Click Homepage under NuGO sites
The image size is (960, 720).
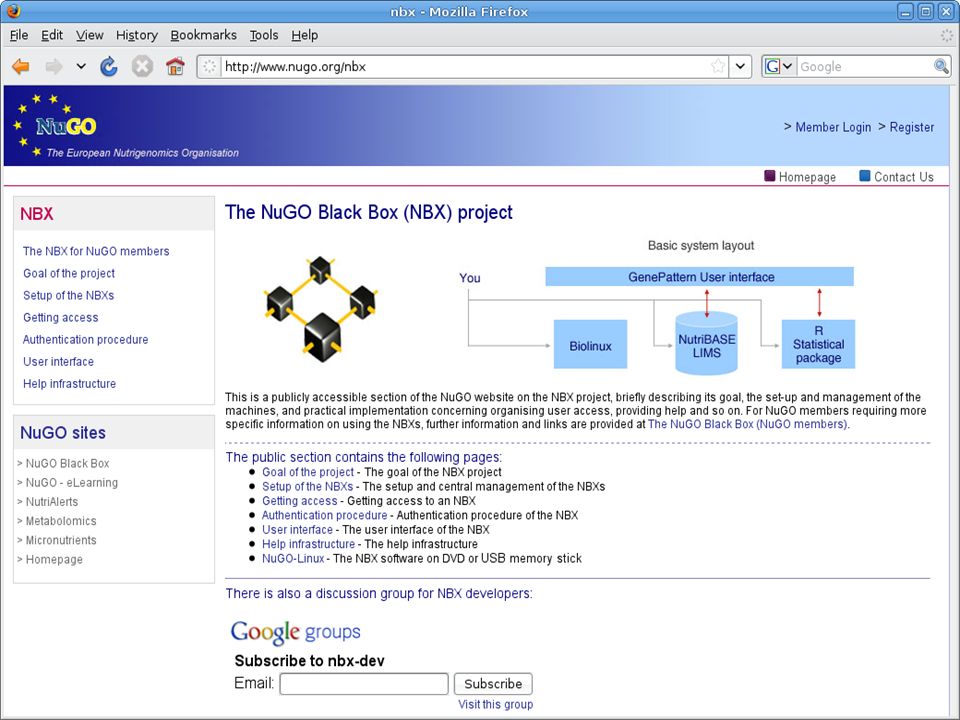54,559
